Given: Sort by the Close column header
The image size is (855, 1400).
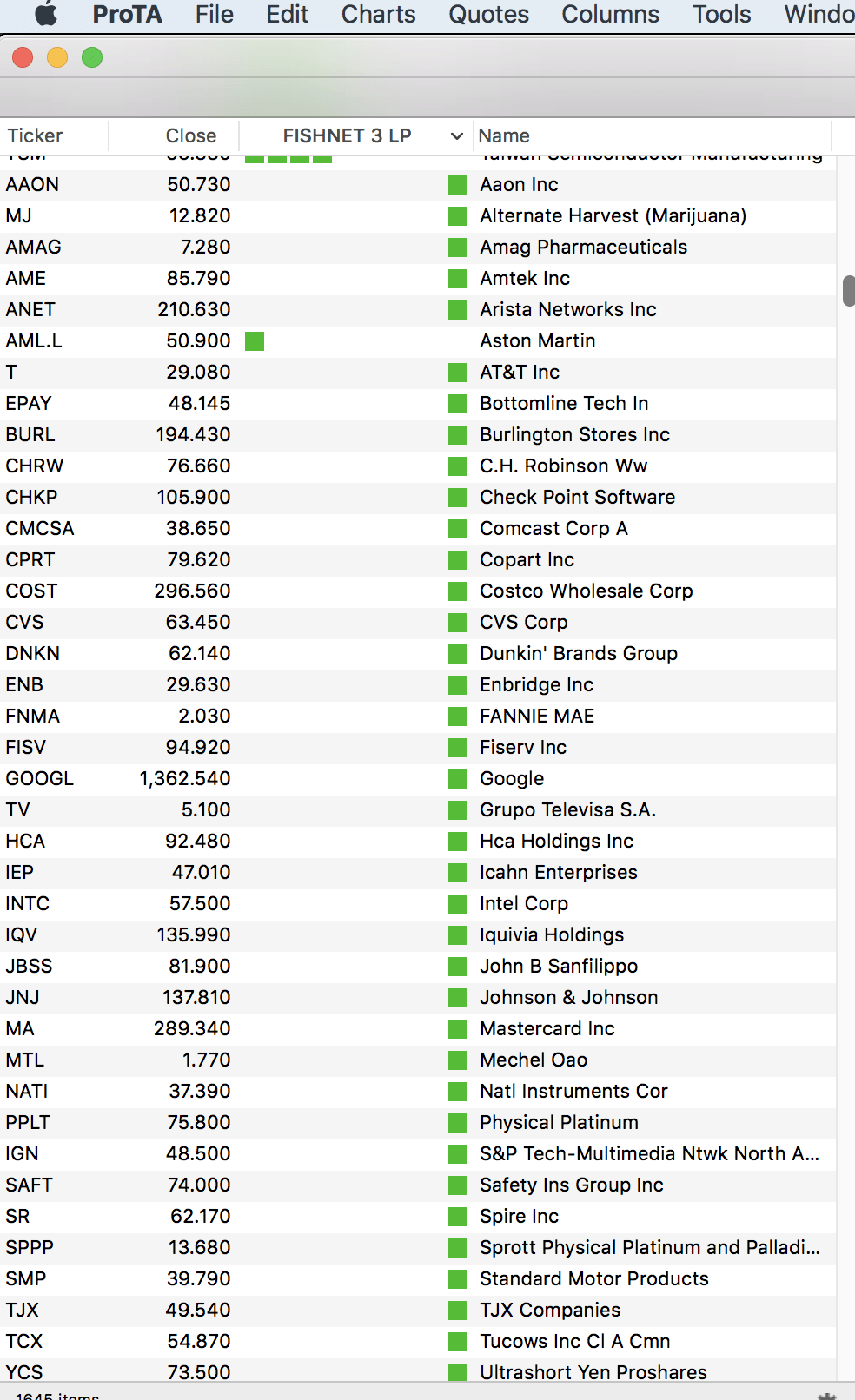Looking at the screenshot, I should point(190,136).
